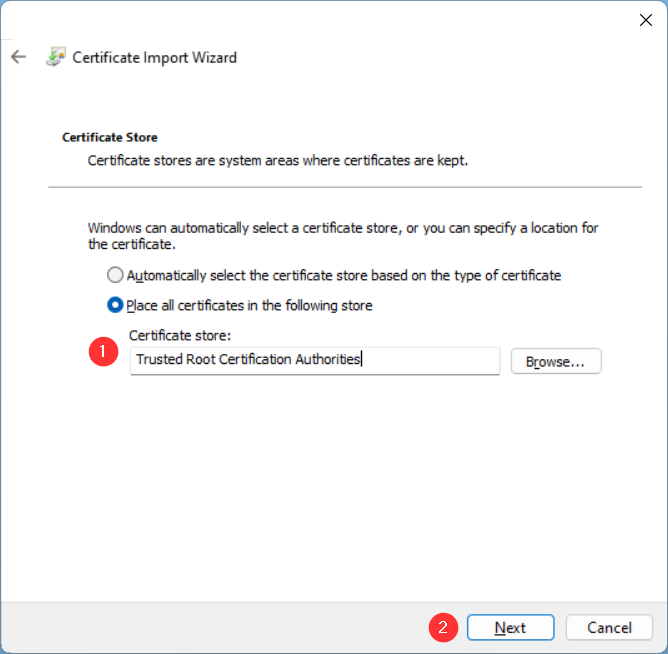This screenshot has width=668, height=654.
Task: Close the wizard with the X icon
Action: [x=645, y=20]
